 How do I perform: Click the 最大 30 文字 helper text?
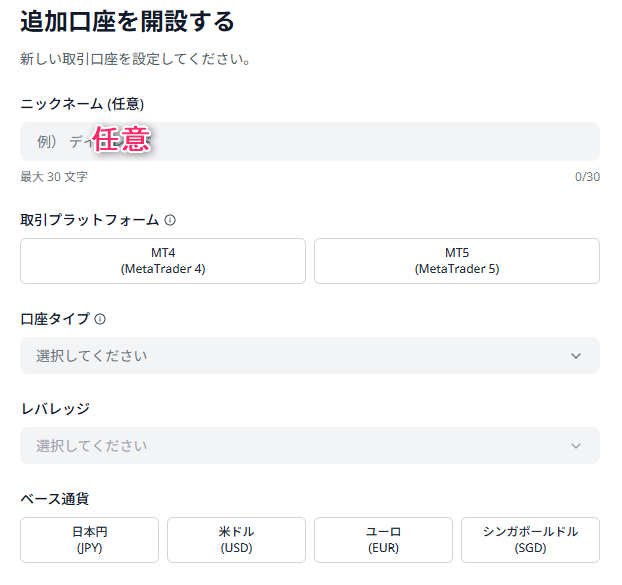pyautogui.click(x=54, y=177)
